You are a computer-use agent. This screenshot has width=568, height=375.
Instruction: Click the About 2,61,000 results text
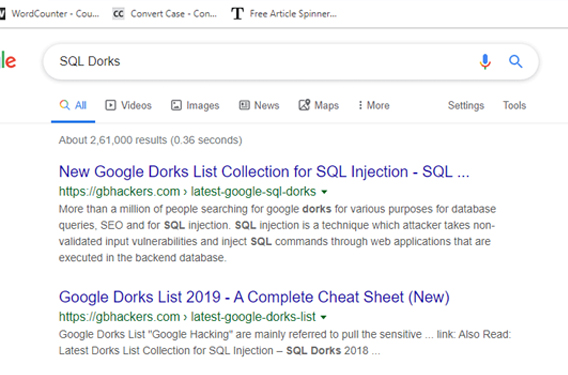pyautogui.click(x=150, y=140)
